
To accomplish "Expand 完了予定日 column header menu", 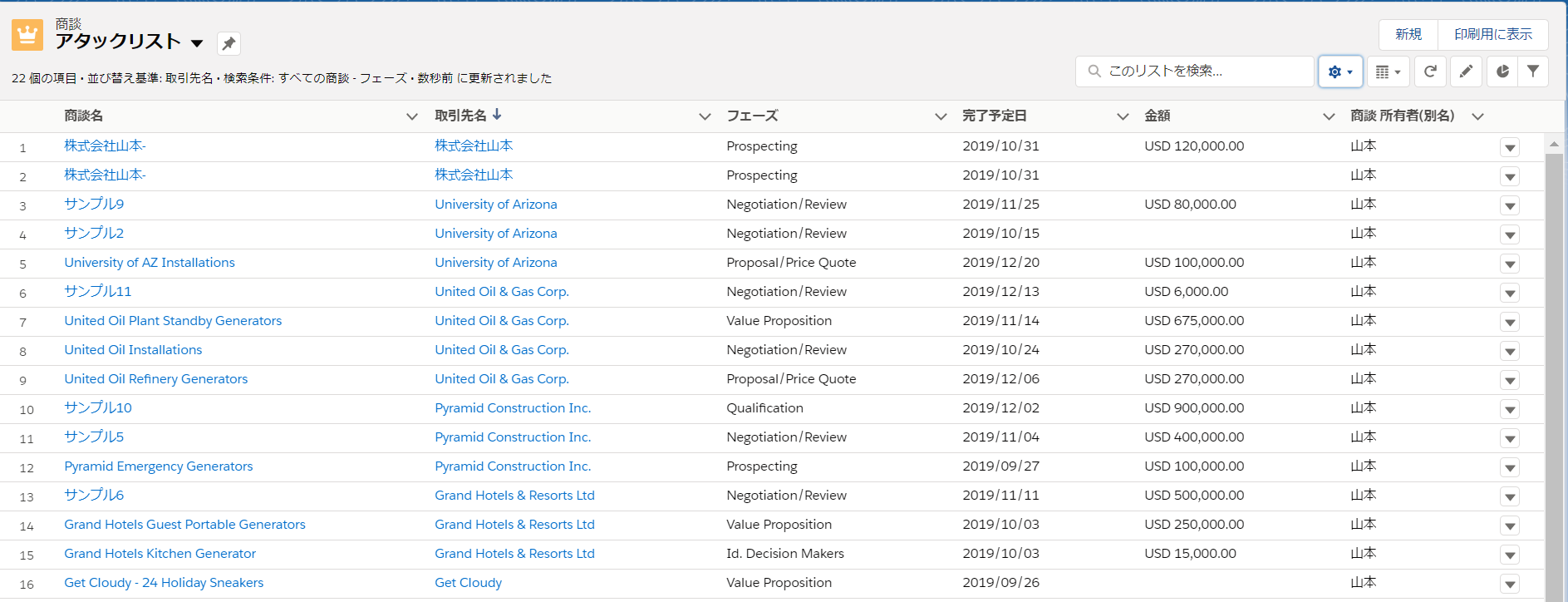I will tap(1123, 116).
